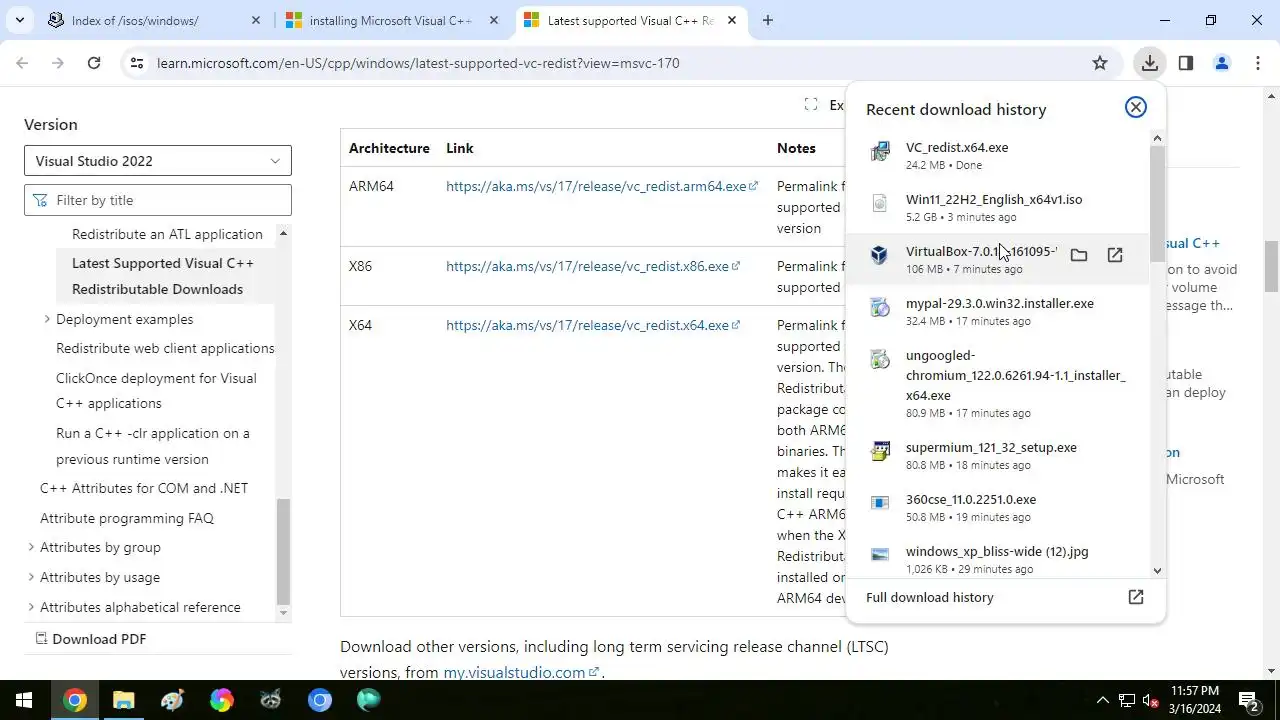Click the network tray icon
The image size is (1280, 720).
1126,700
